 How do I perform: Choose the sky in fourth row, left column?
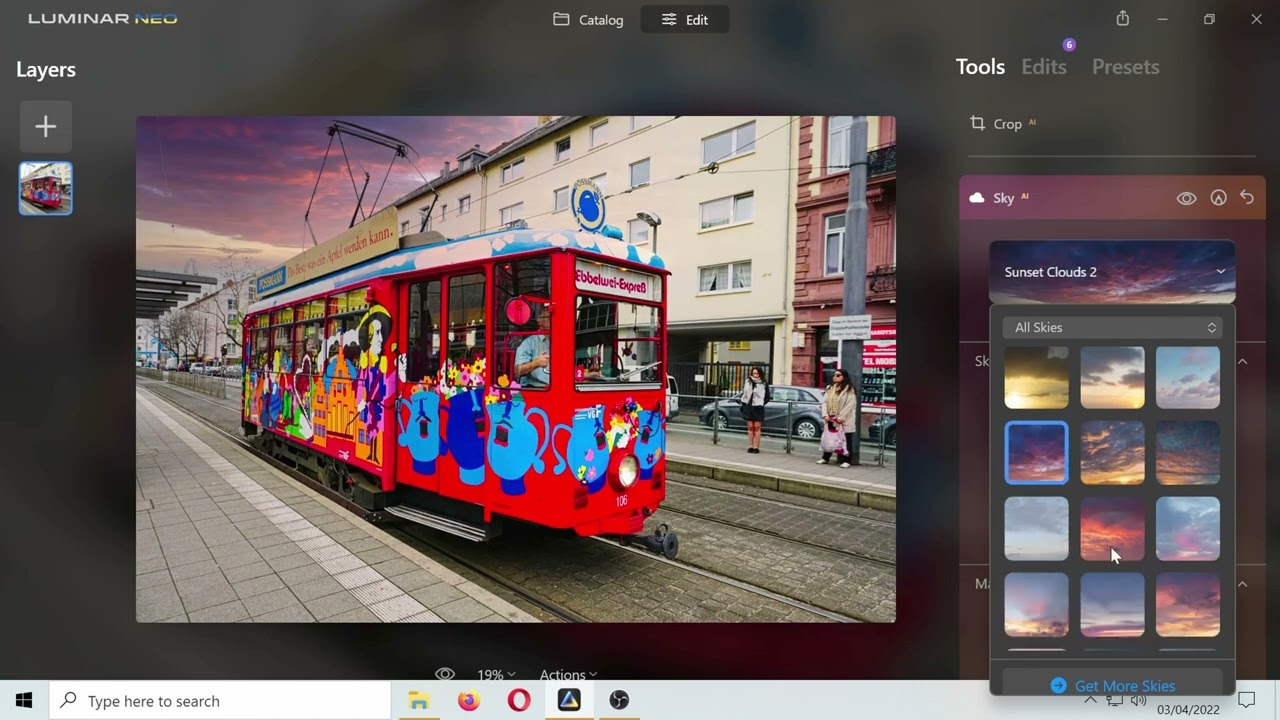1036,605
